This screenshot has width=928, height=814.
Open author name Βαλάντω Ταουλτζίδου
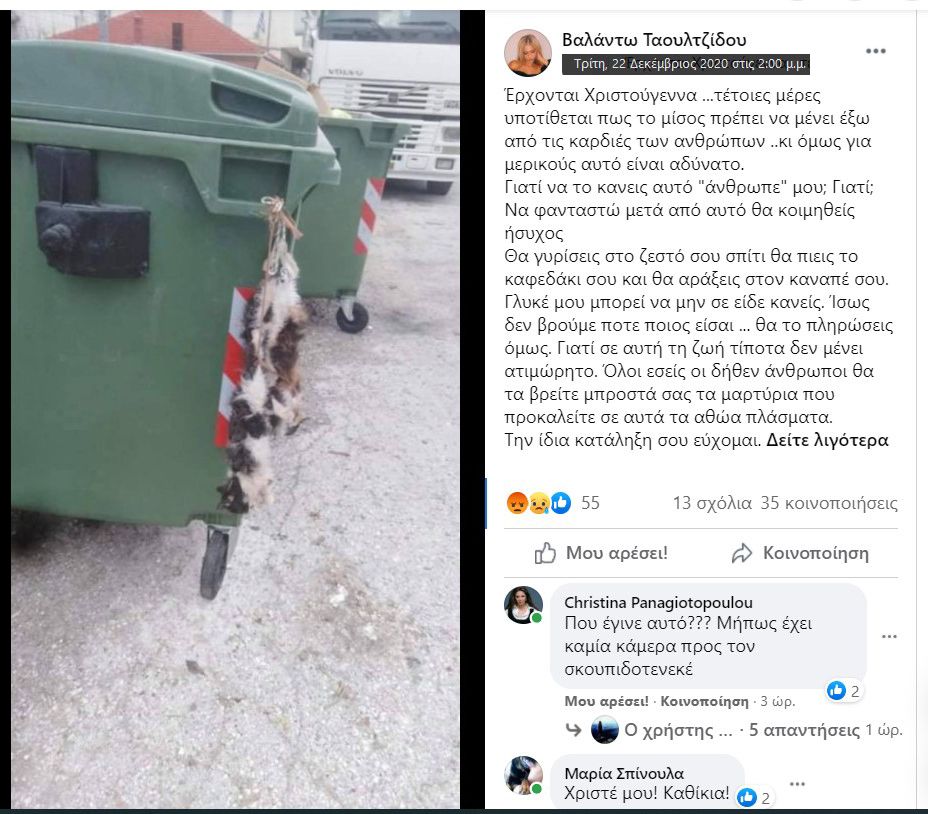[x=654, y=40]
